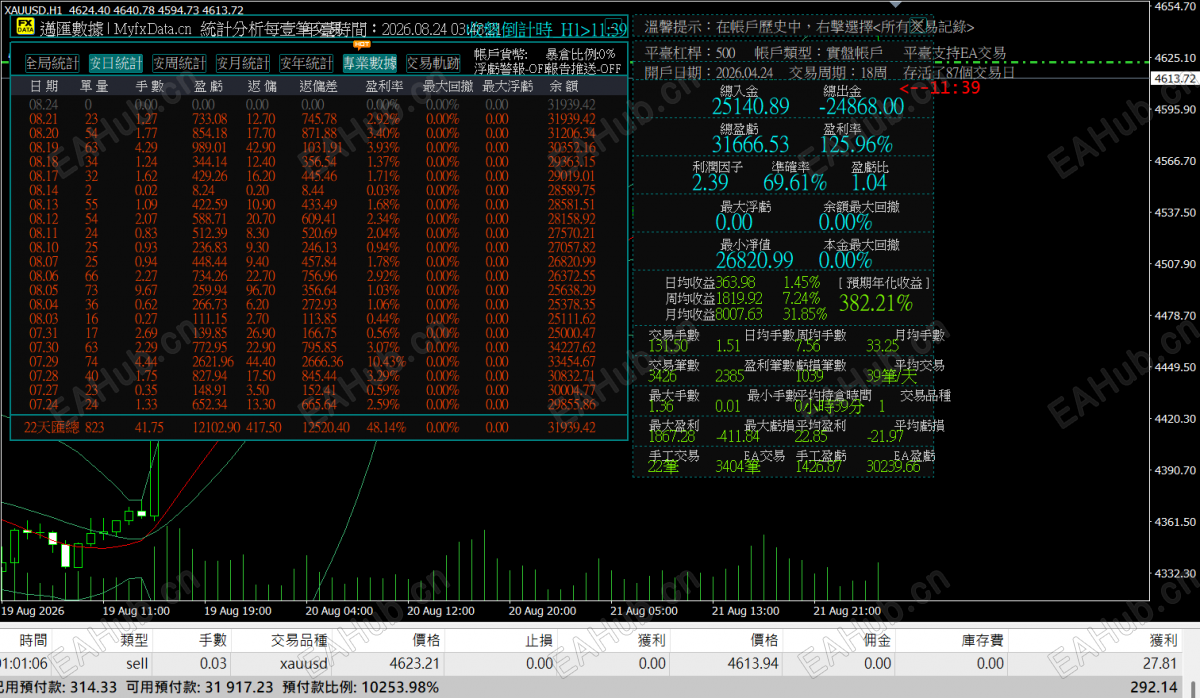Viewport: 1200px width, 698px height.
Task: Click the current price label 4613.72
Action: click(1175, 78)
